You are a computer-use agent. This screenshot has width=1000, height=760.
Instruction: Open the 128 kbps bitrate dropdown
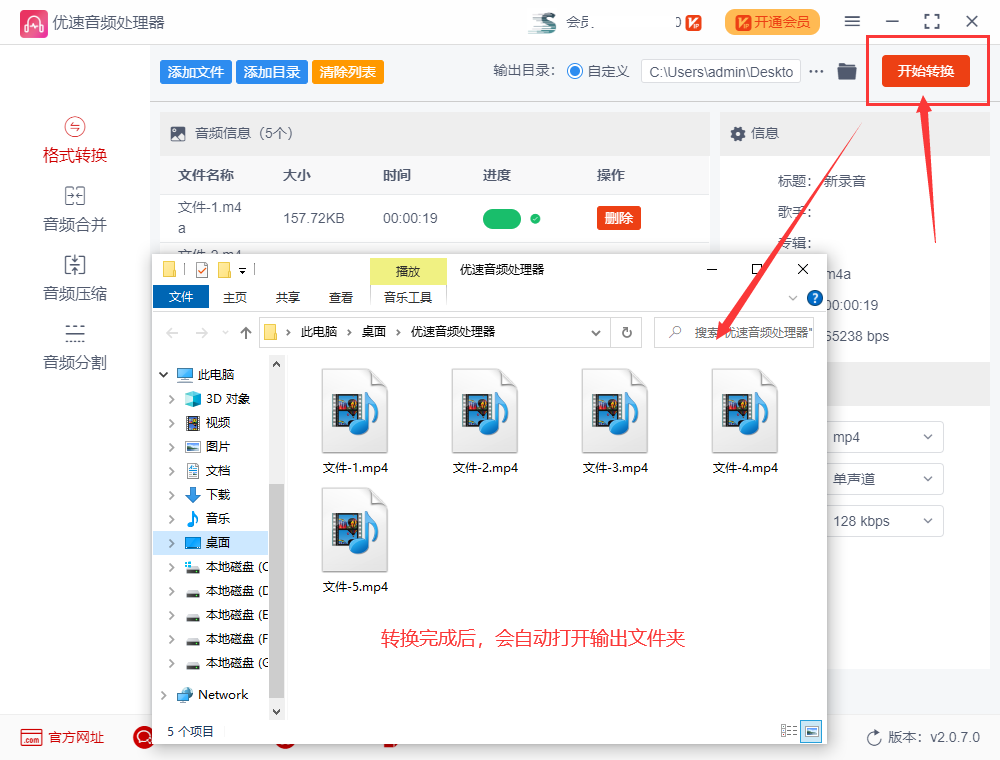point(884,521)
